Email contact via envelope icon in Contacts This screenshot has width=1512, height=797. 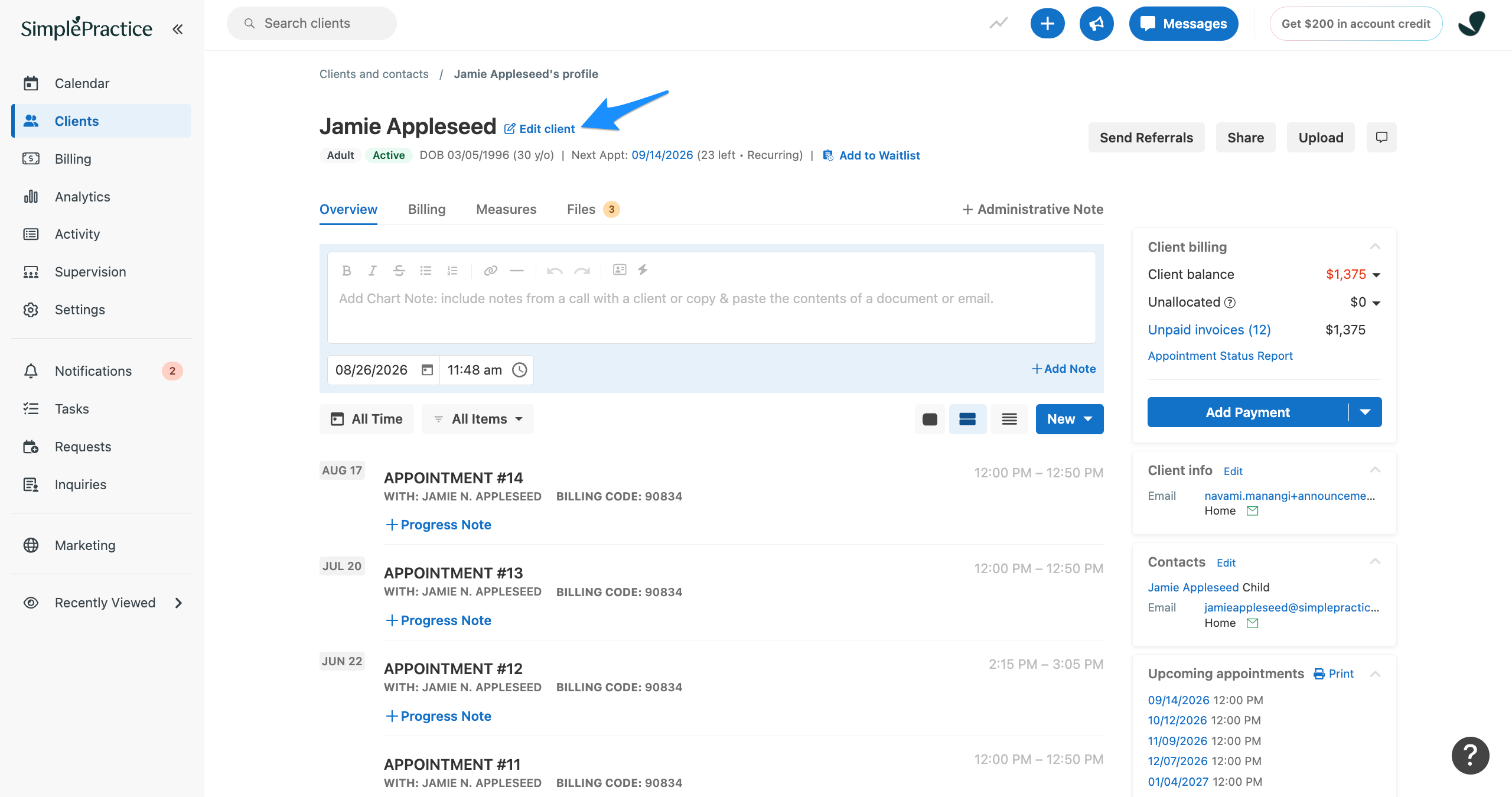(x=1252, y=623)
